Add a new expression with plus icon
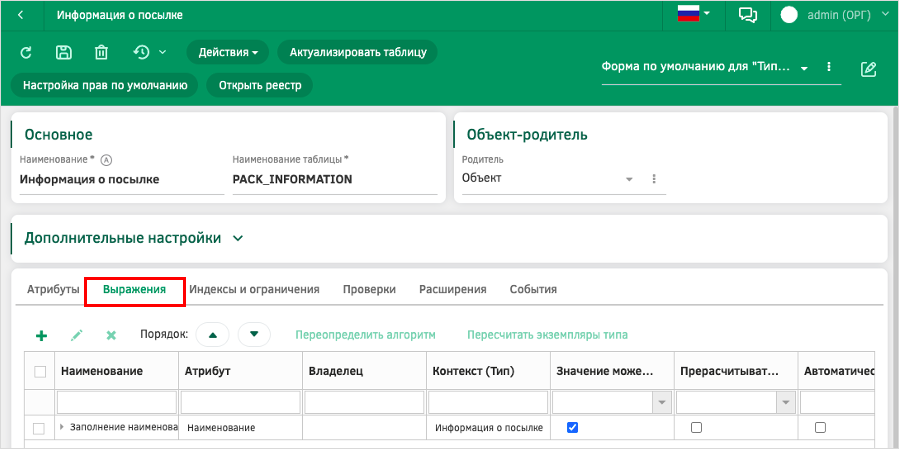 41,335
